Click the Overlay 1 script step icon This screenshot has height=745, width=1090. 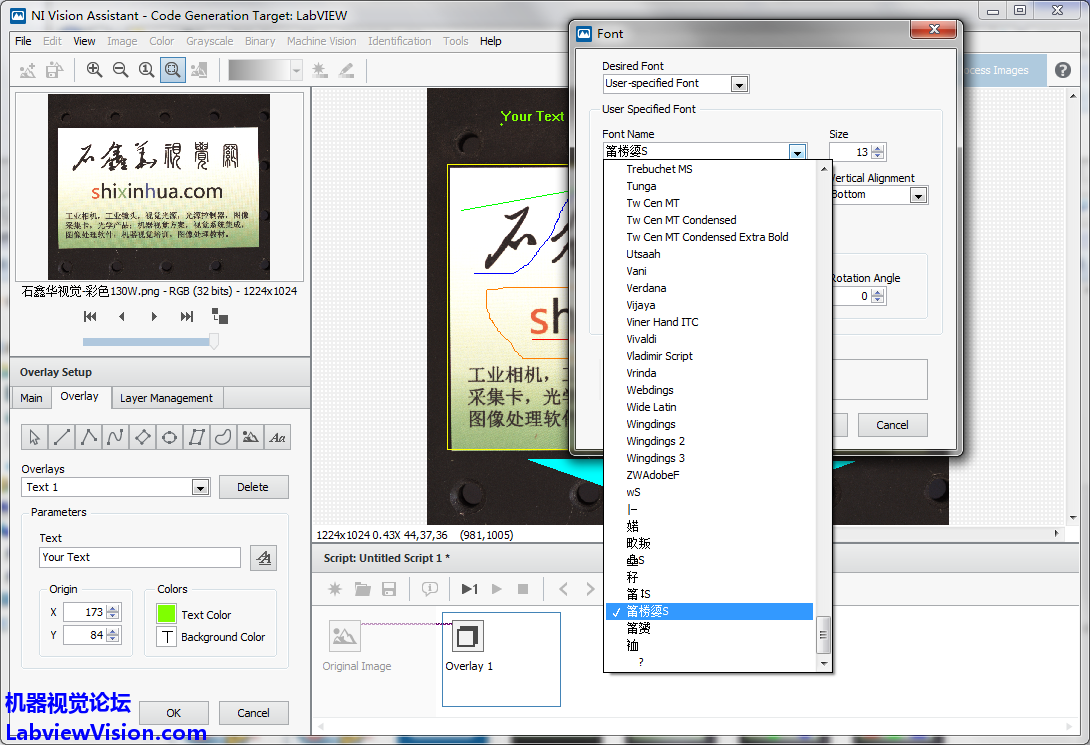point(467,637)
